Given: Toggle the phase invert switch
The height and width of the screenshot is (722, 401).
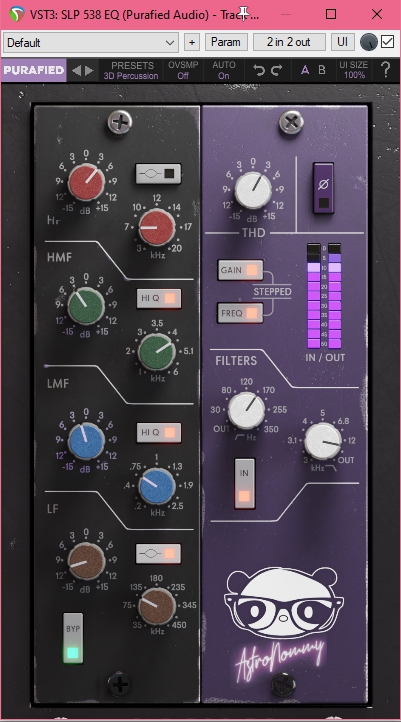Looking at the screenshot, I should coord(324,188).
